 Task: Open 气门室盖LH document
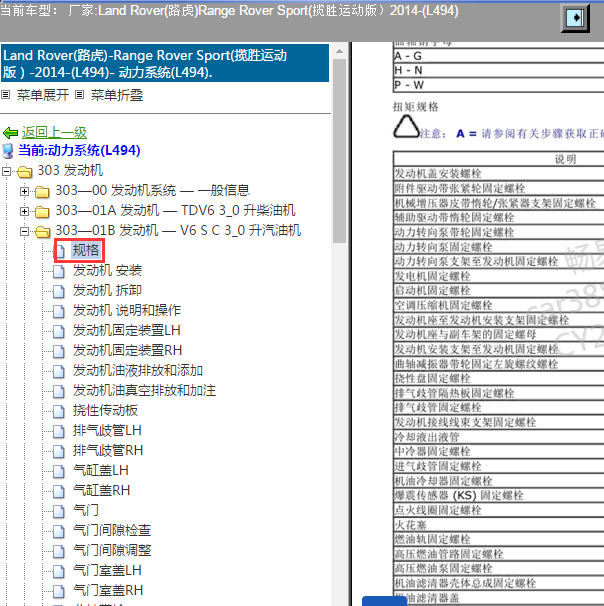107,571
